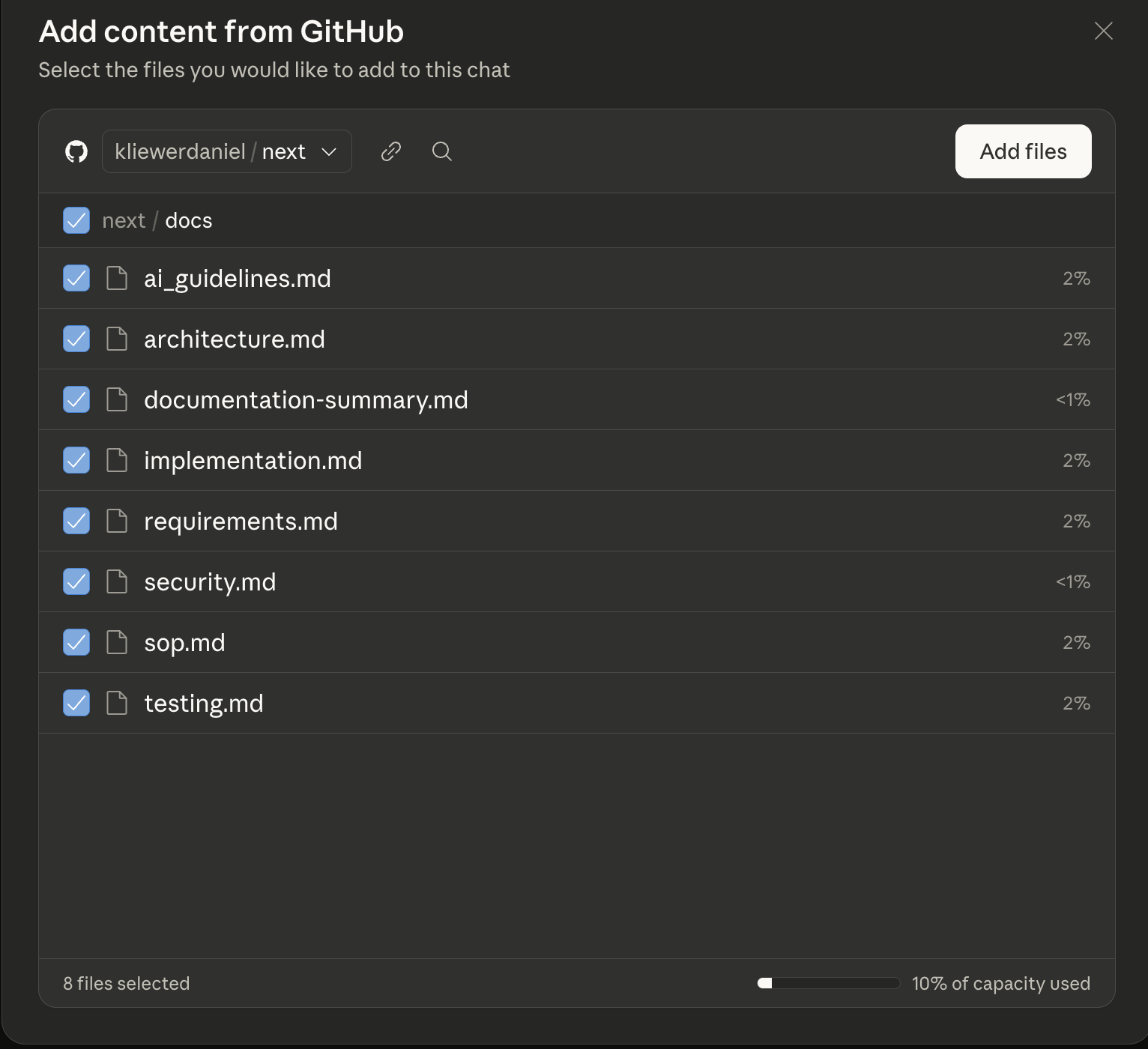
Task: Open the kliewerdaniel / next repository dropdown
Action: tap(211, 151)
